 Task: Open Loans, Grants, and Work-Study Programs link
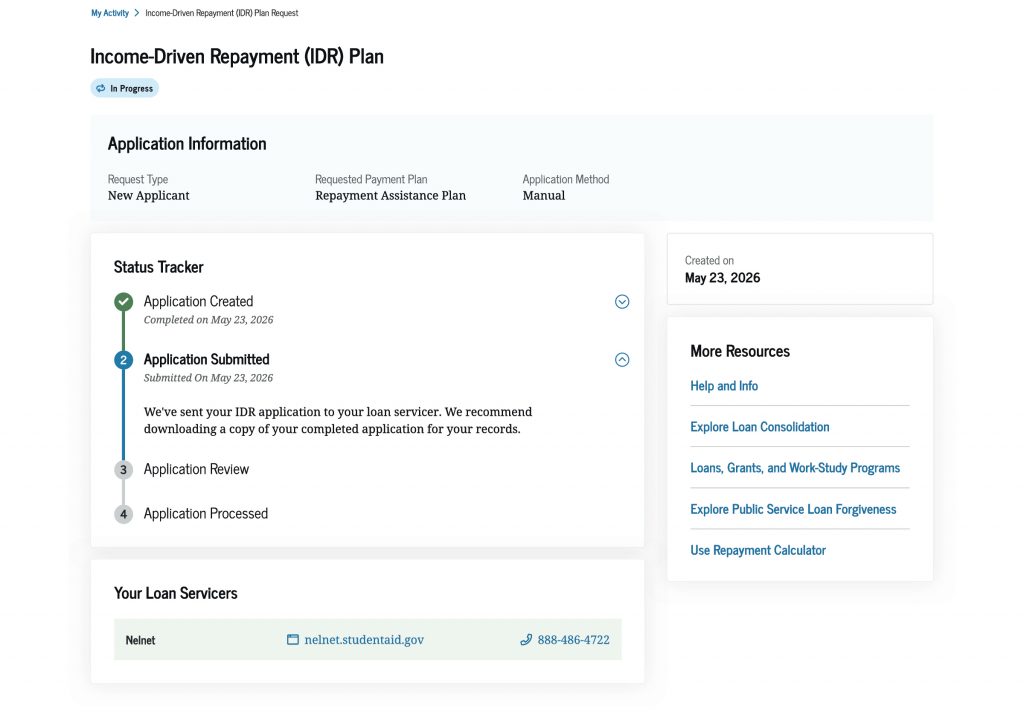(795, 468)
